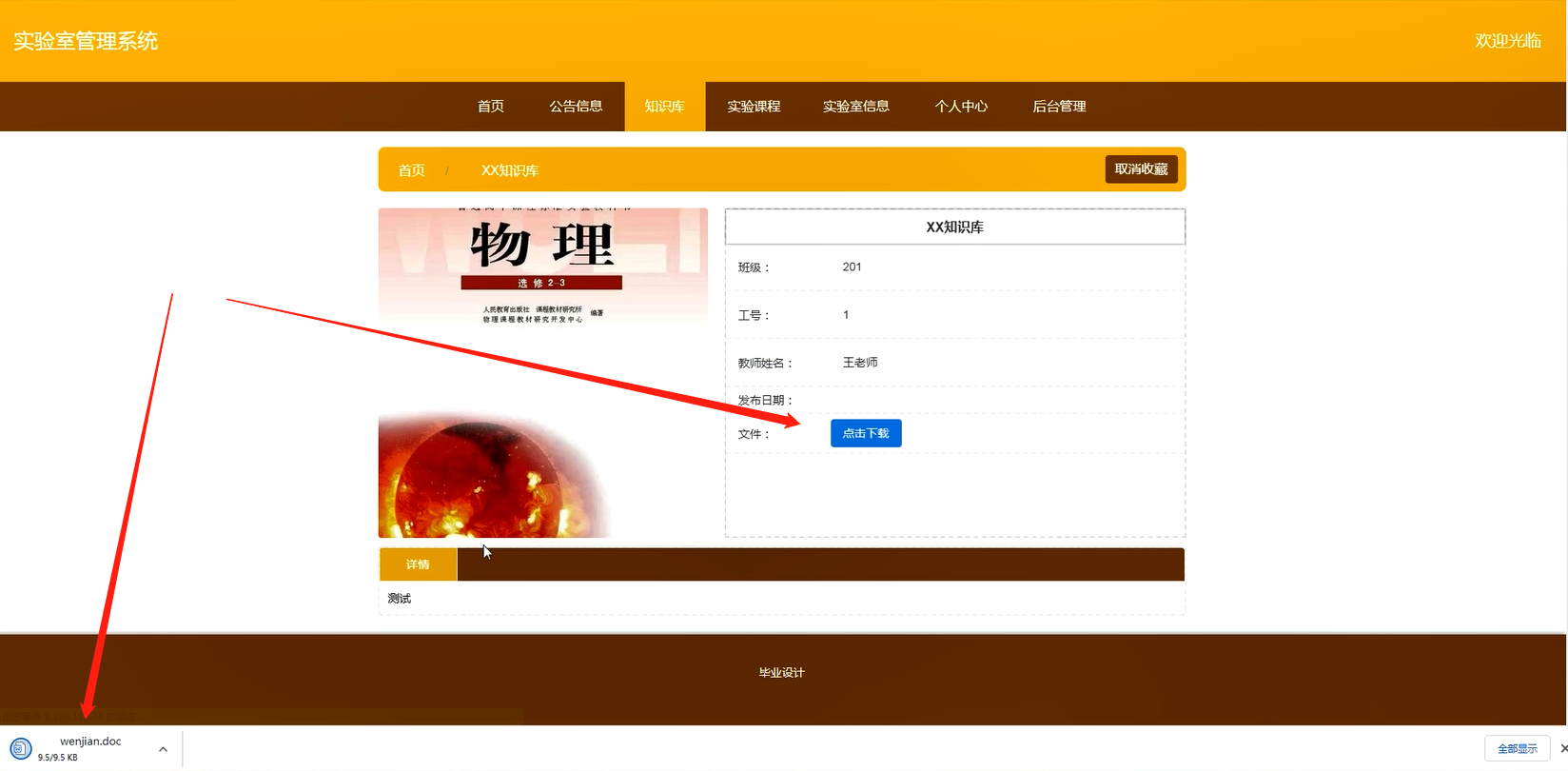Click the 文件 label

754,434
